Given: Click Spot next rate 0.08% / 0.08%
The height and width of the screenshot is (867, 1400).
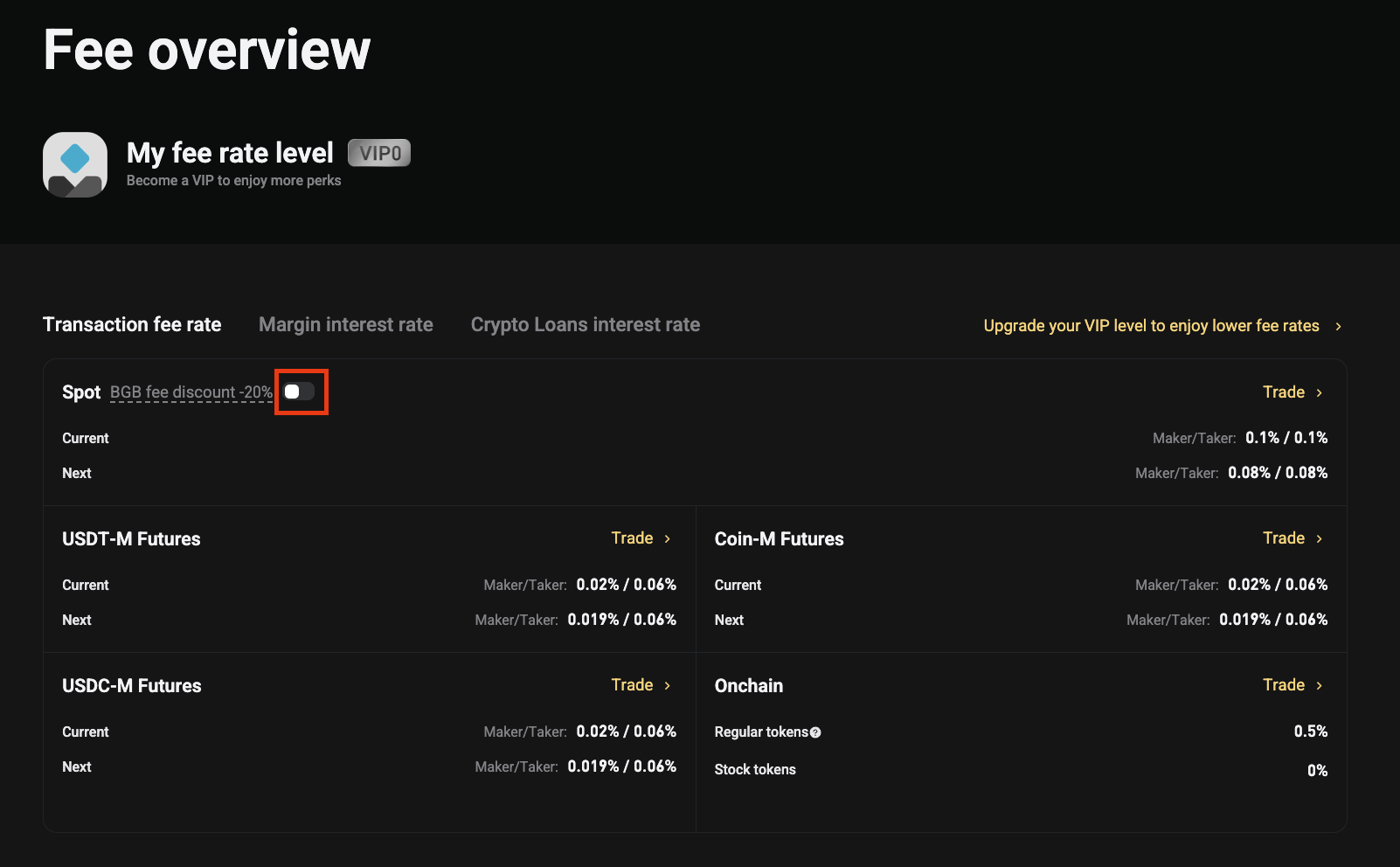Looking at the screenshot, I should click(x=1278, y=473).
